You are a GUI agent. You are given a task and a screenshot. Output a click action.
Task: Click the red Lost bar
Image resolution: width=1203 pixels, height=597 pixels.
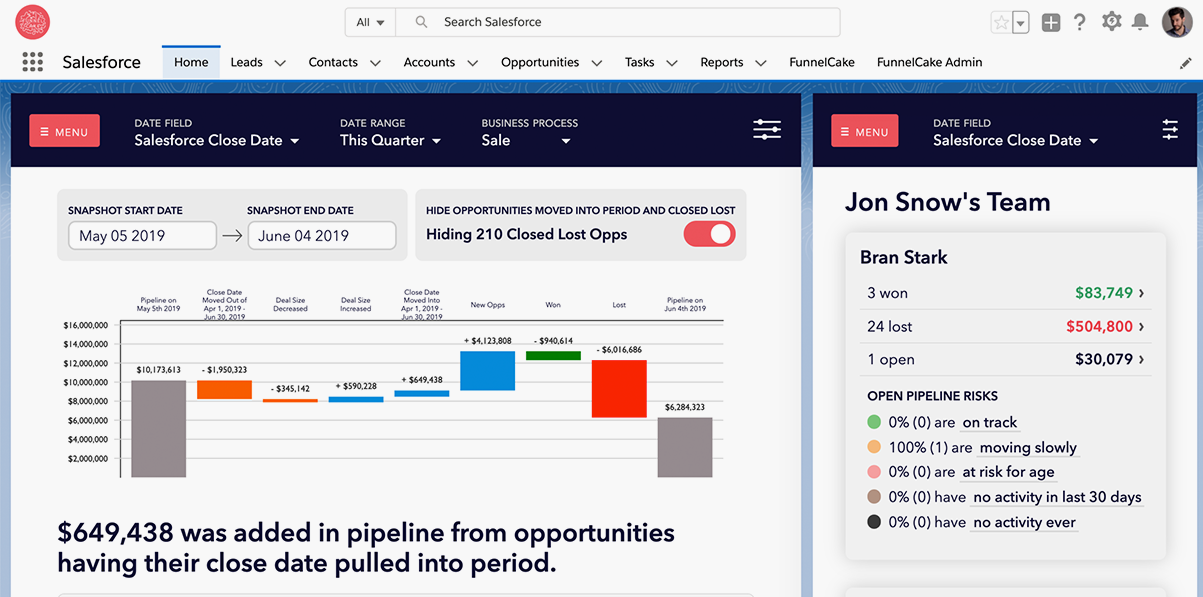click(x=619, y=388)
